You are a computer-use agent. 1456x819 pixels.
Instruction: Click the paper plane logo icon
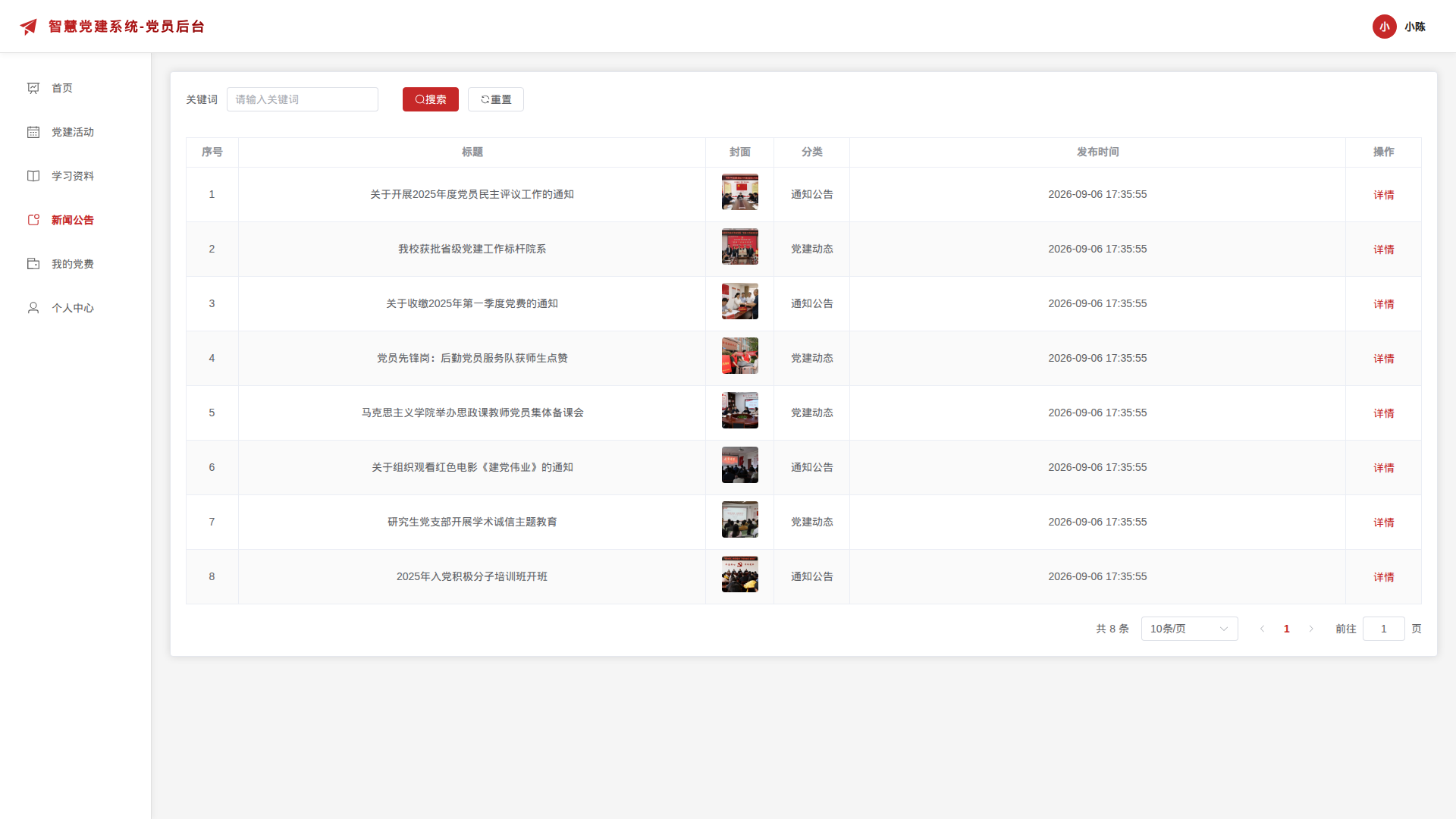pyautogui.click(x=29, y=27)
